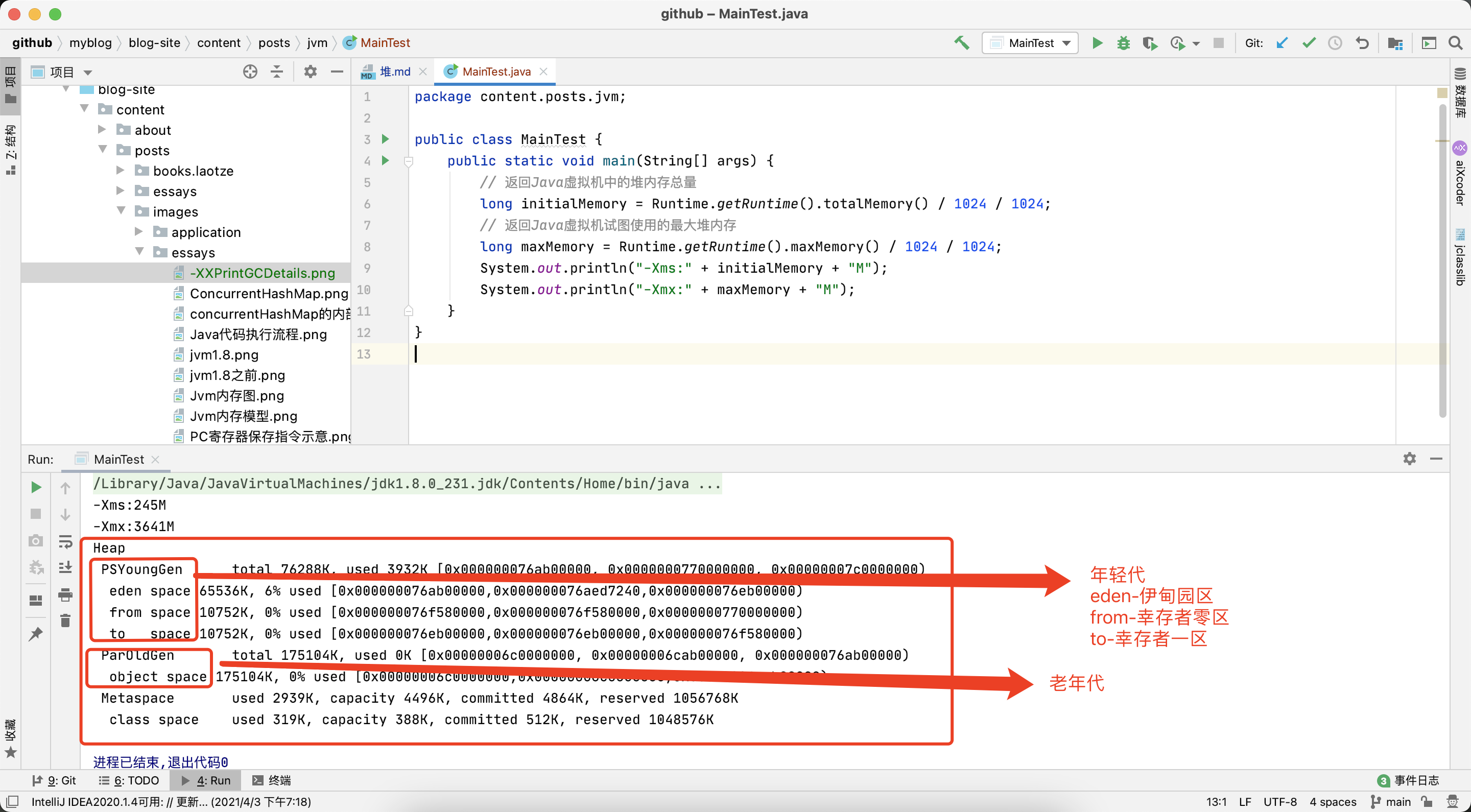Open project panel settings gear

(310, 71)
